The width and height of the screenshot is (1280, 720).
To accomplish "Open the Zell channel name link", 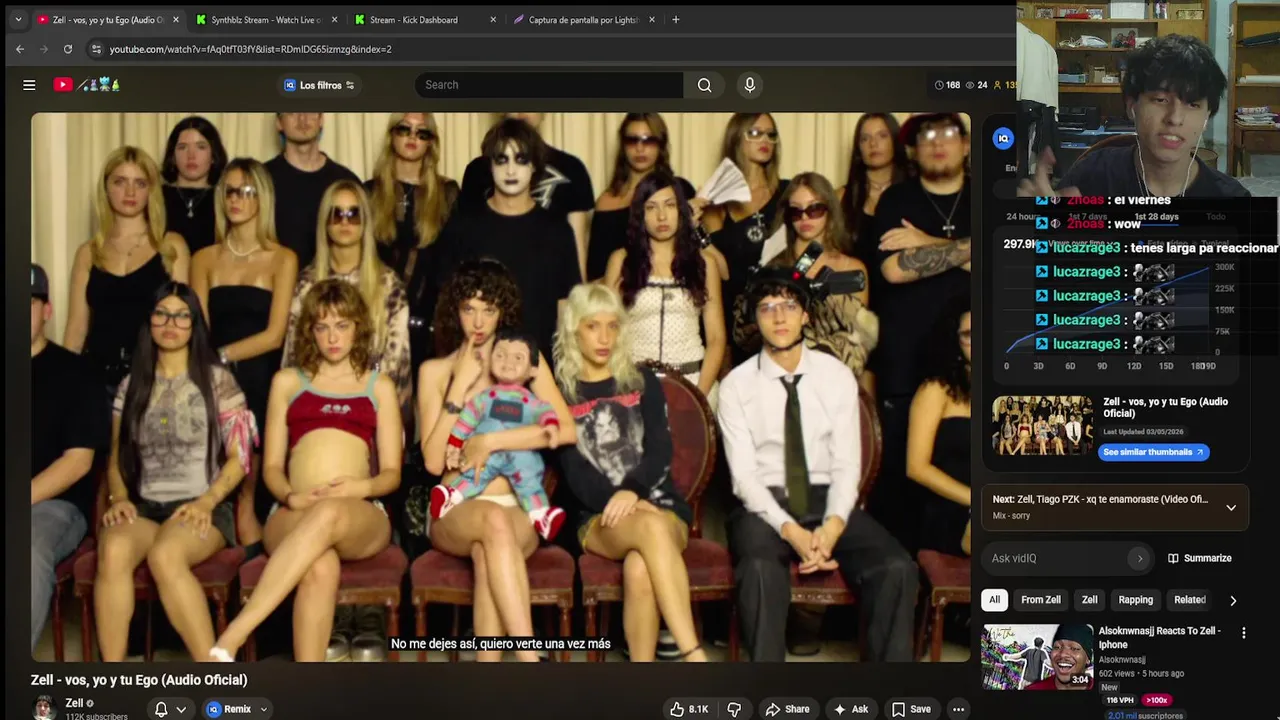I will coord(74,703).
